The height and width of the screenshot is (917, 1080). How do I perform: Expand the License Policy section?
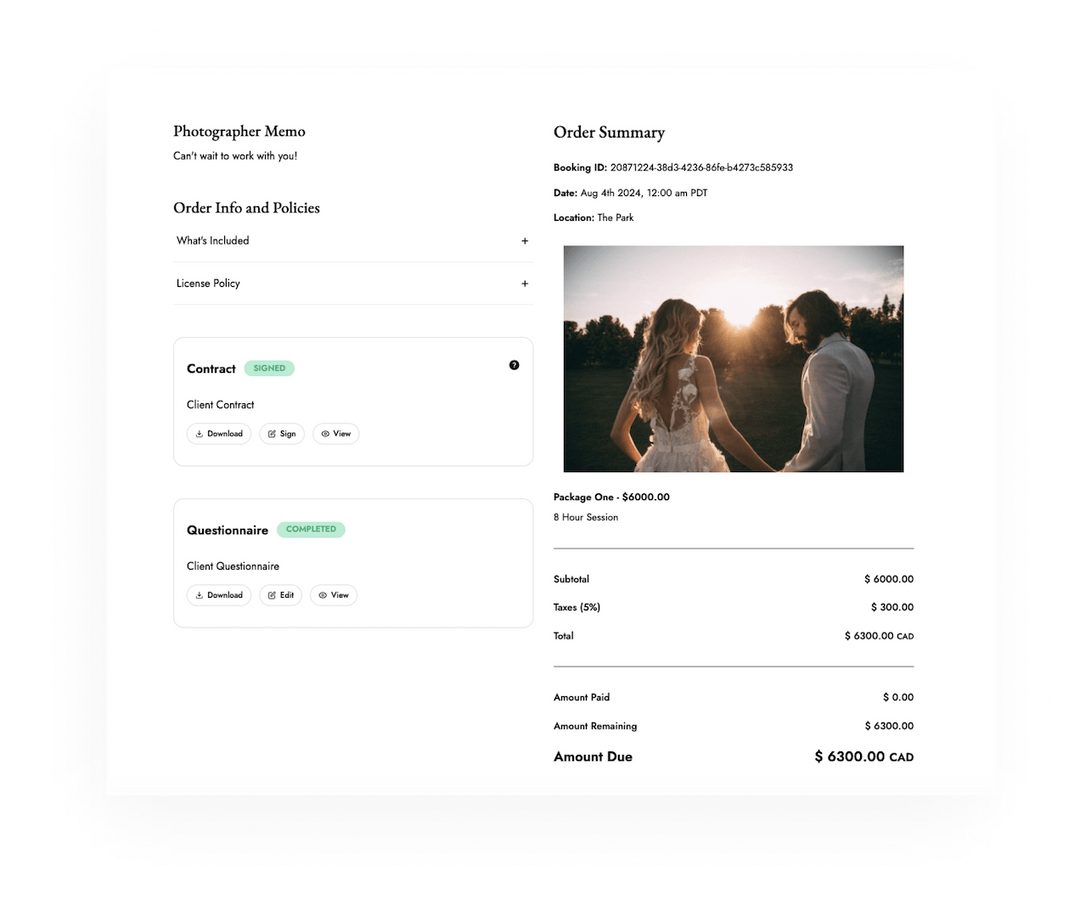(524, 284)
